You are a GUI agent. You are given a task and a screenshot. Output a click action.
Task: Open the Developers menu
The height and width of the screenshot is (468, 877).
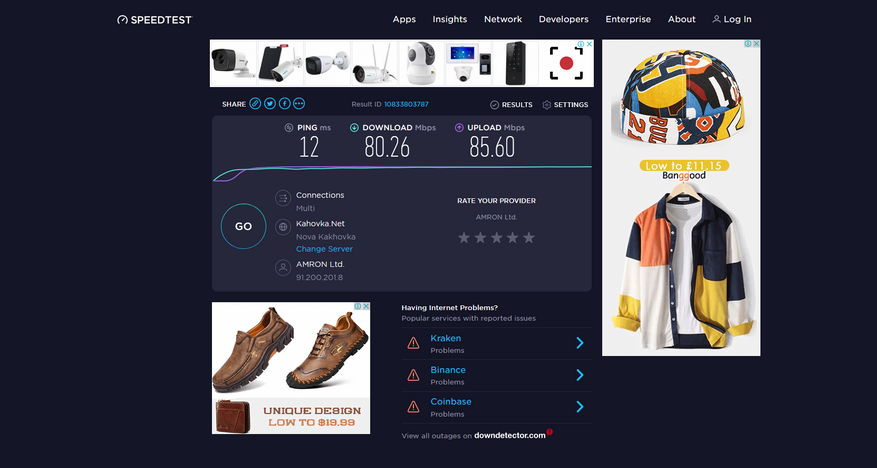click(563, 19)
